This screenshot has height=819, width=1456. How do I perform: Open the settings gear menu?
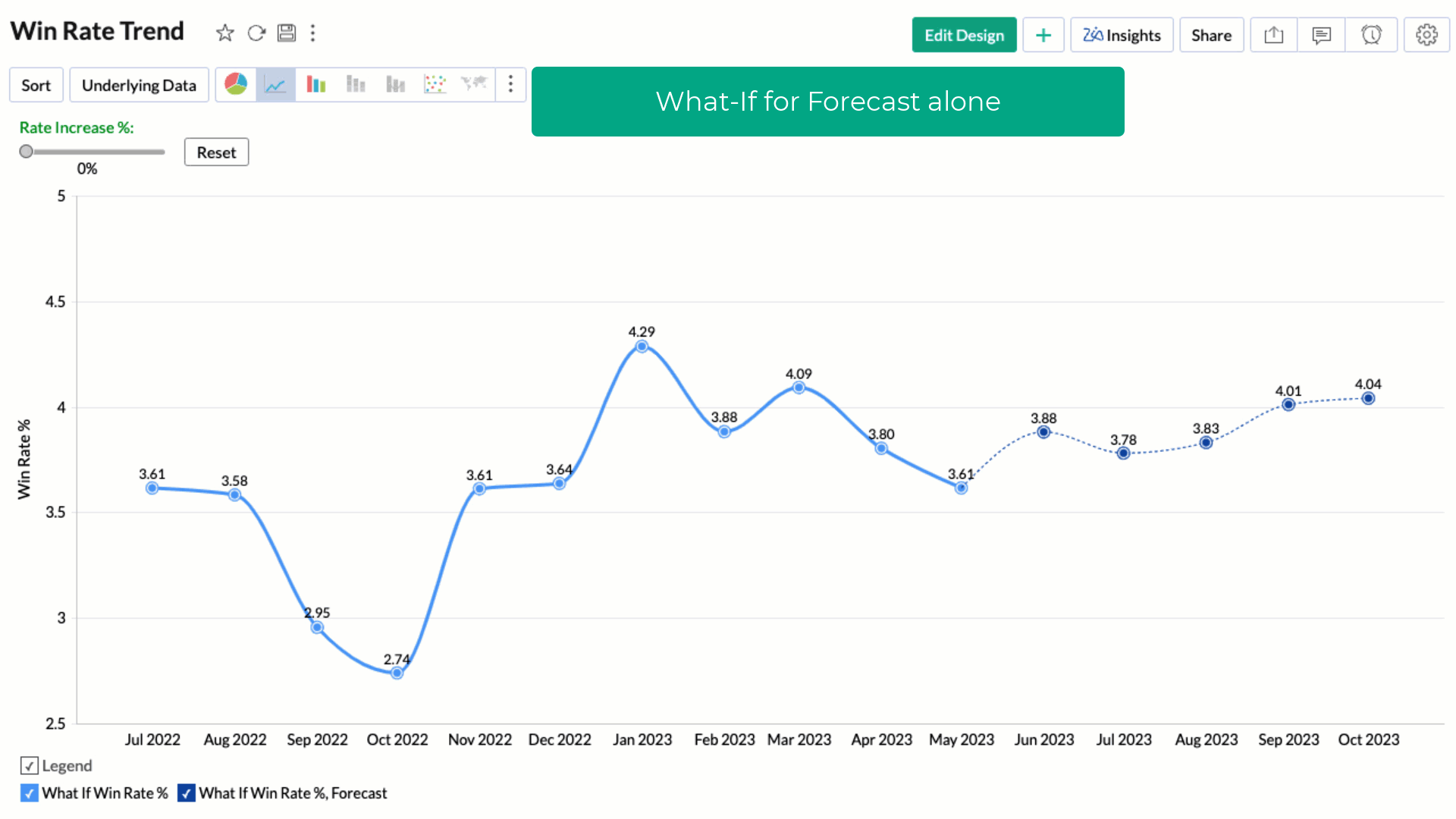pyautogui.click(x=1426, y=36)
